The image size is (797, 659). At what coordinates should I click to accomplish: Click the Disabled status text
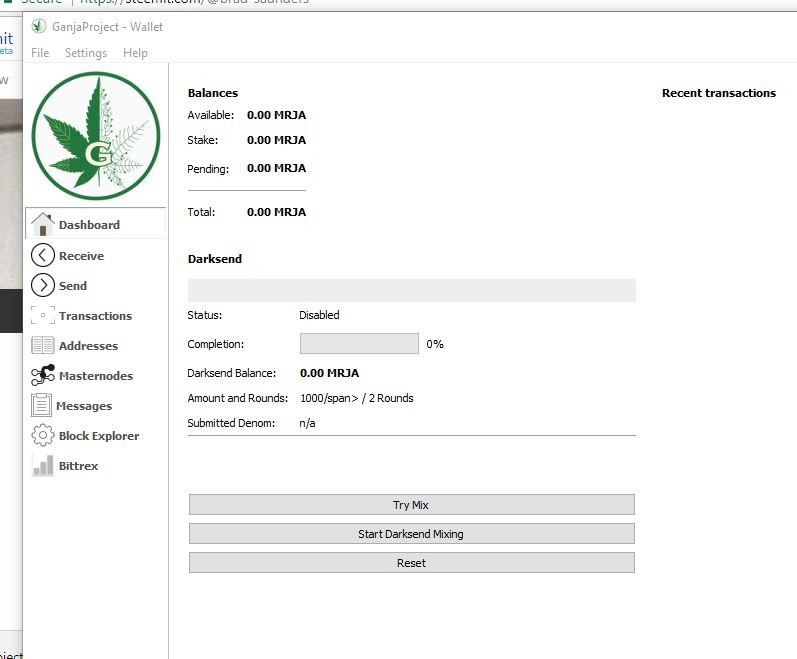point(319,315)
